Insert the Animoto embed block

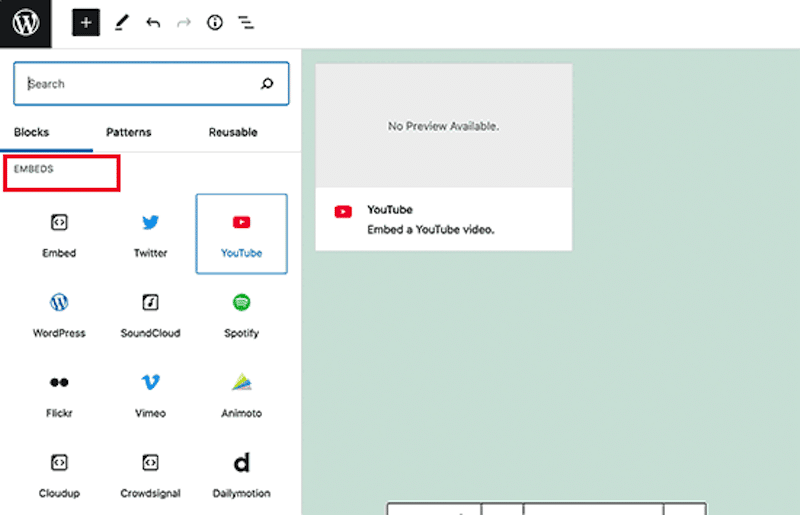(241, 395)
